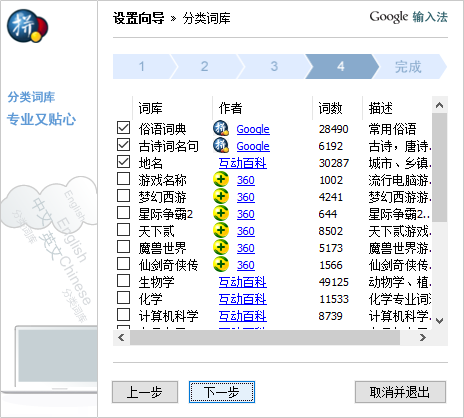
Task: Click the 360 icon beside 梦幻西游
Action: pos(221,196)
